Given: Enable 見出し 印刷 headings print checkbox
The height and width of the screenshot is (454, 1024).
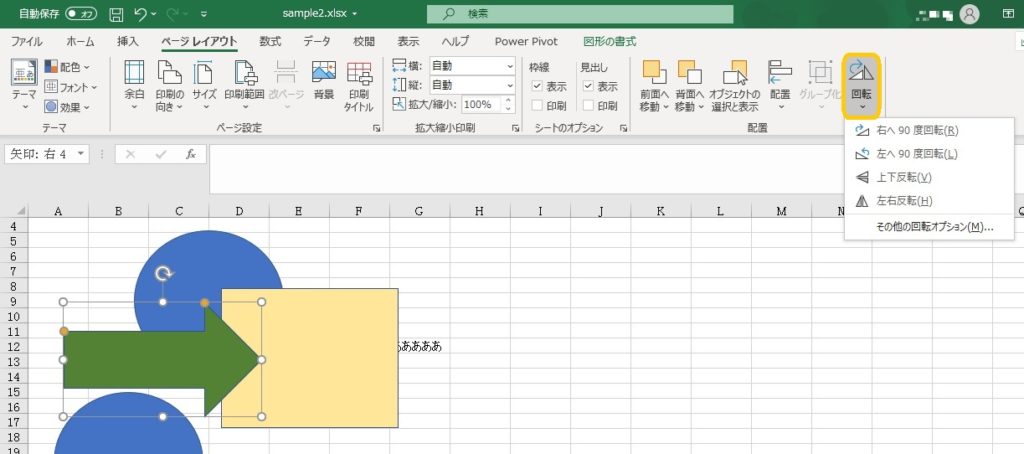Looking at the screenshot, I should (x=589, y=105).
